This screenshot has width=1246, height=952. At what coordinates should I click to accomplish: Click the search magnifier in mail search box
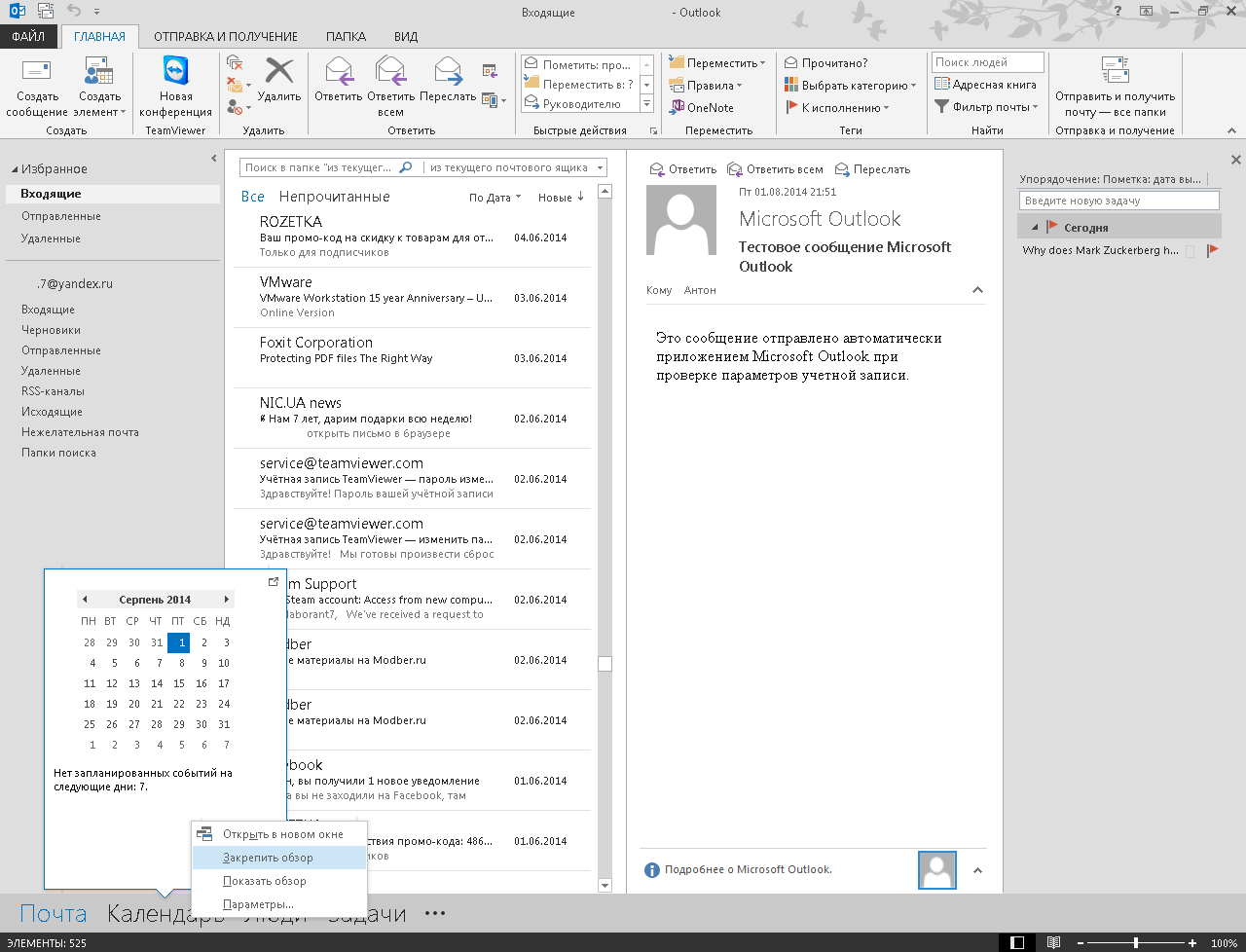[406, 167]
